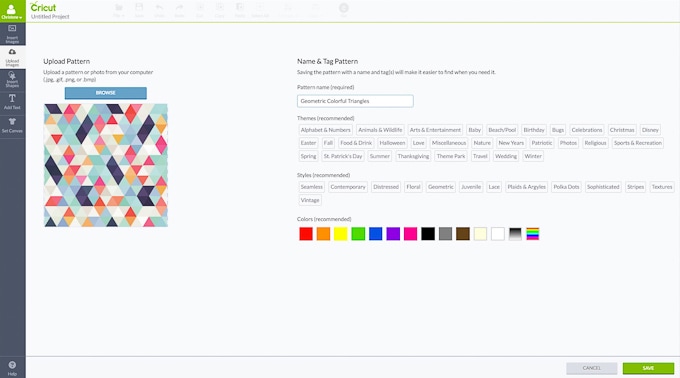Pick the red color swatch
The image size is (680, 378).
[x=306, y=234]
